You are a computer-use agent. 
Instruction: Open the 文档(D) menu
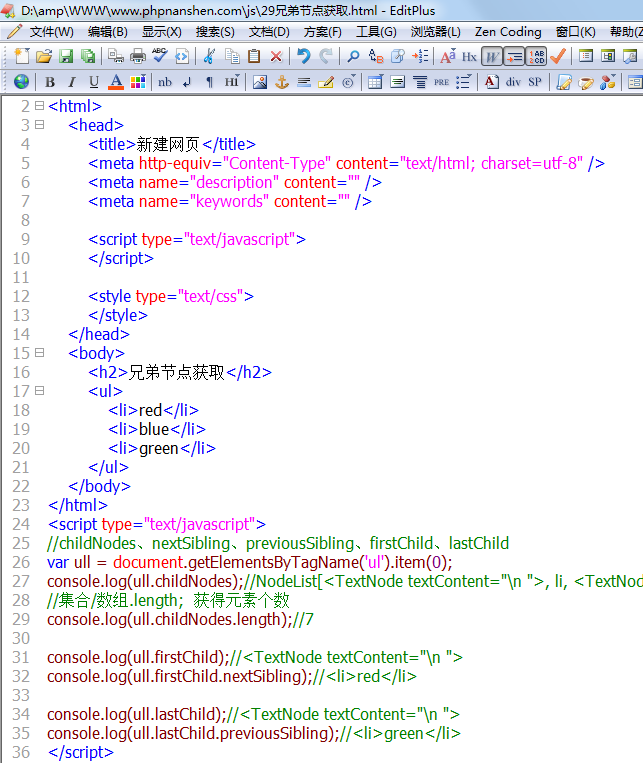click(x=269, y=32)
